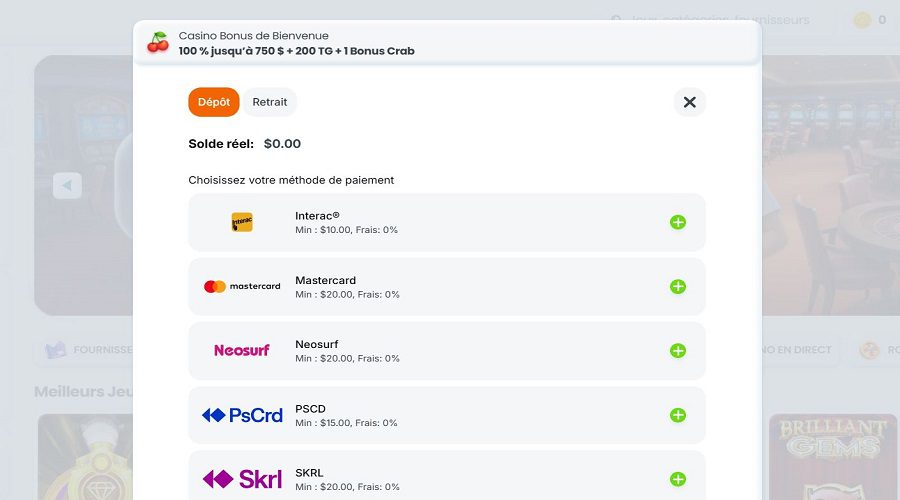Click the PsCrd logo
900x500 pixels.
coord(242,415)
